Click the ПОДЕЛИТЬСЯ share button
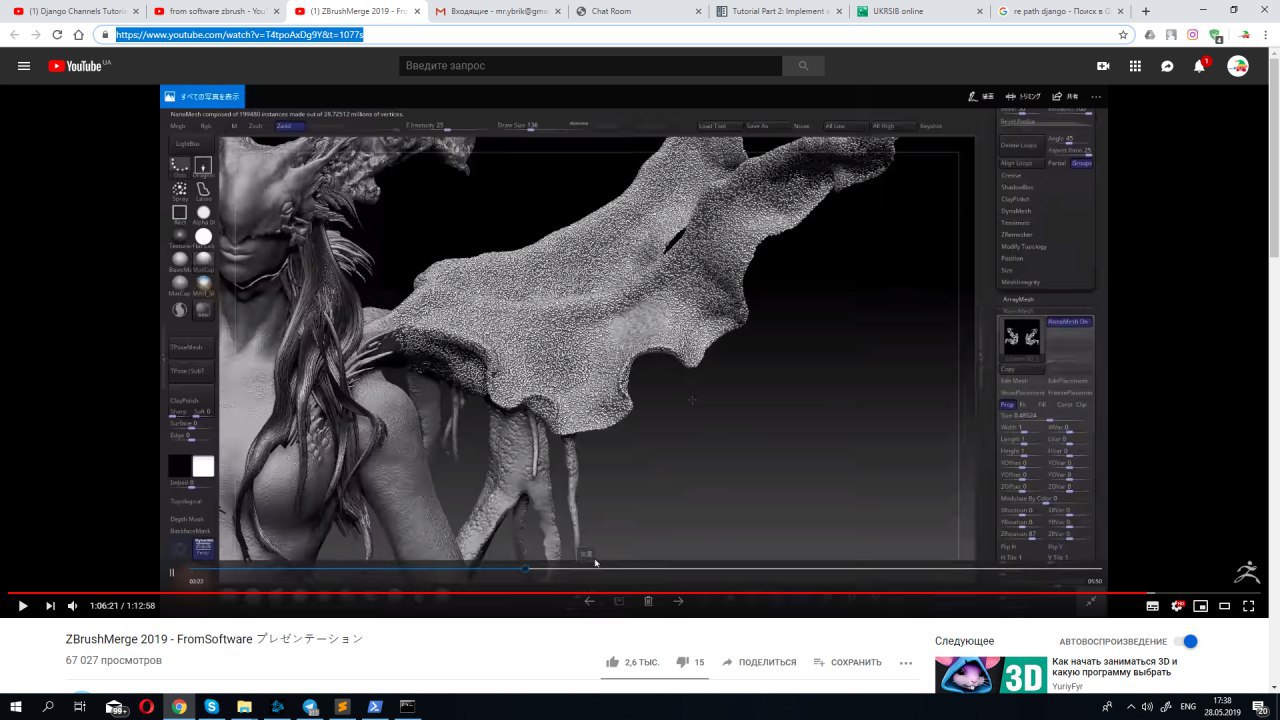The height and width of the screenshot is (720, 1280). tap(759, 662)
